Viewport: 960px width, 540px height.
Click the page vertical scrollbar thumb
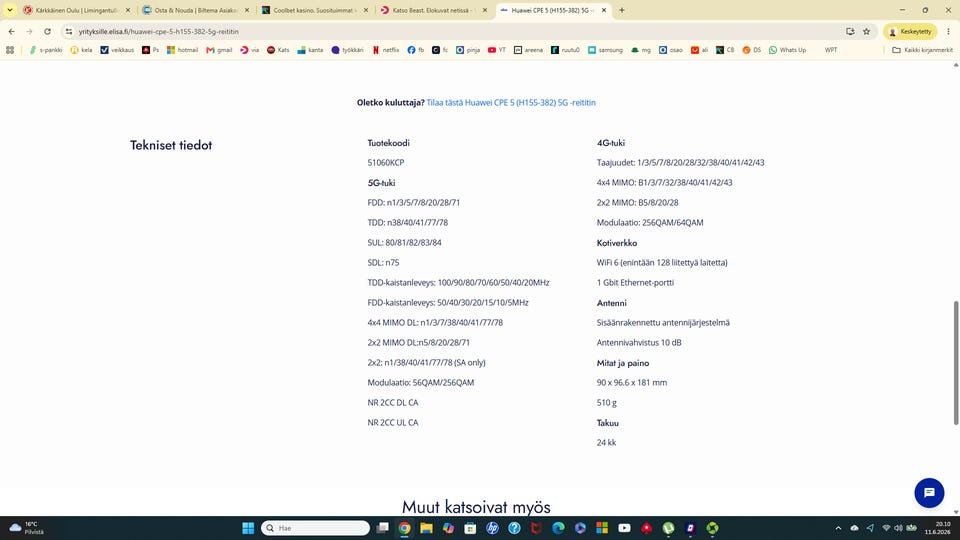(956, 362)
